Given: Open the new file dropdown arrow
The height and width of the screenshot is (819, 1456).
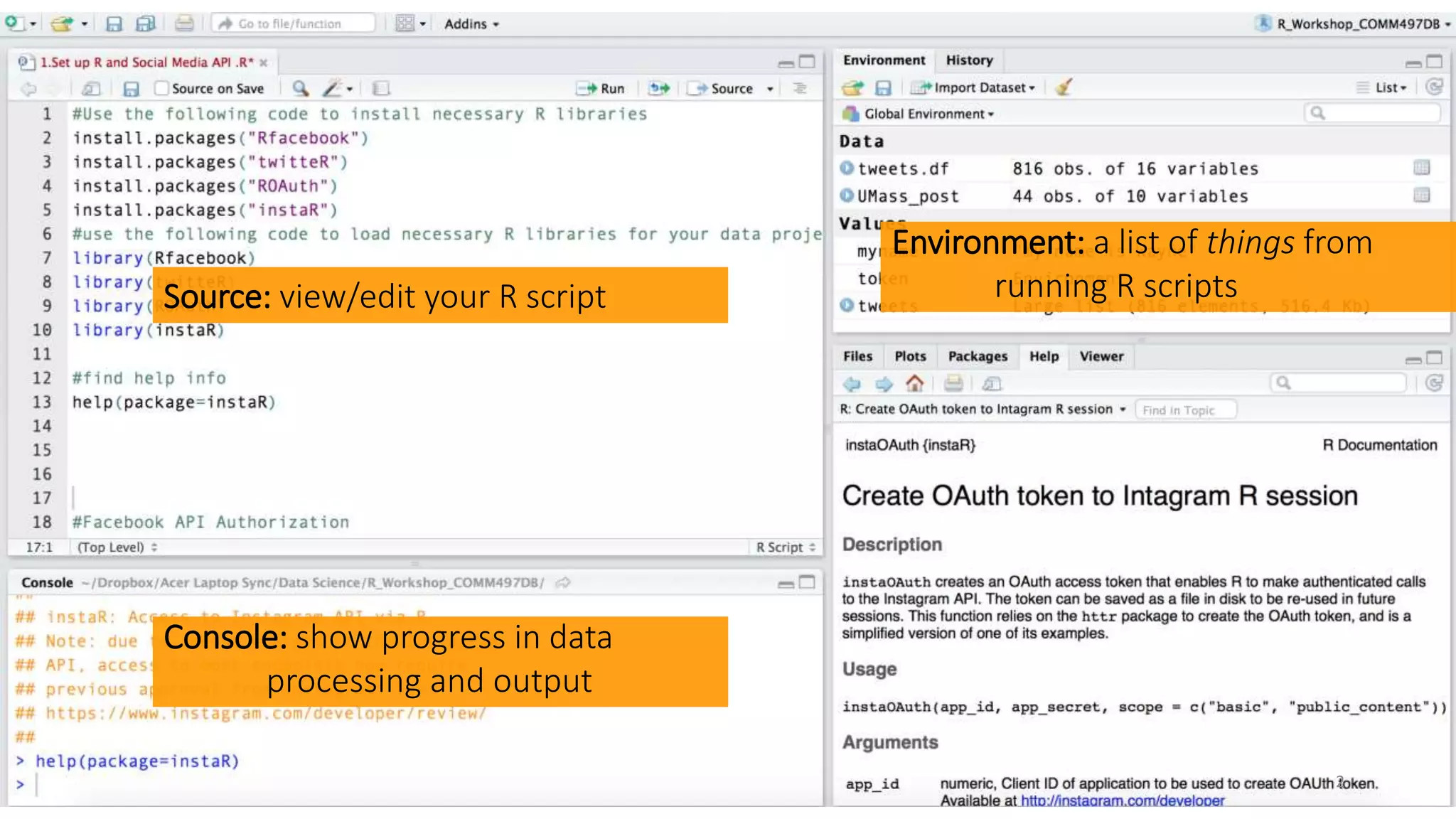Looking at the screenshot, I should 33,24.
